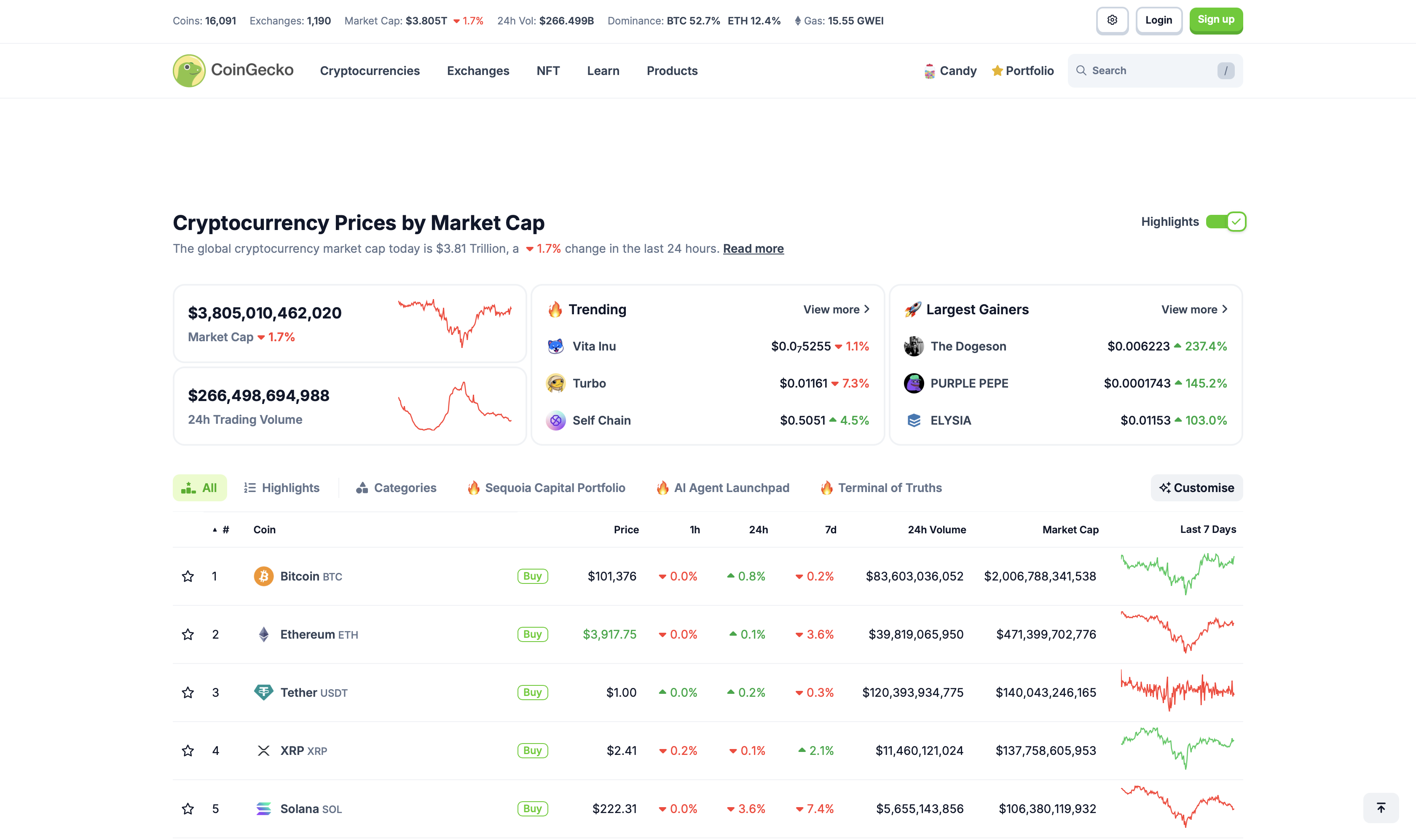Click the Login button
This screenshot has height=840, width=1416.
point(1159,20)
